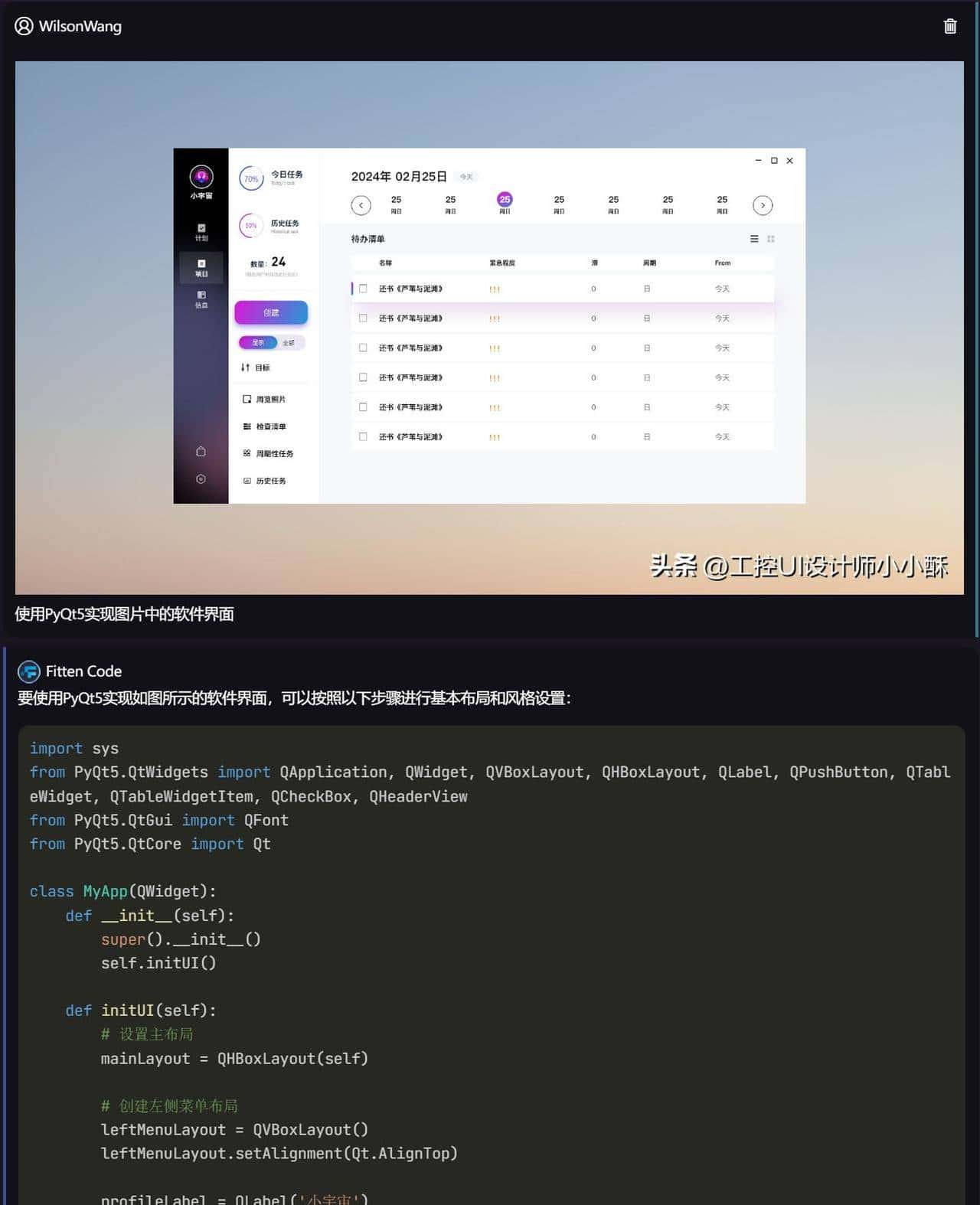Open 检查清单 in the mockup menu
The width and height of the screenshot is (980, 1205).
click(x=264, y=426)
